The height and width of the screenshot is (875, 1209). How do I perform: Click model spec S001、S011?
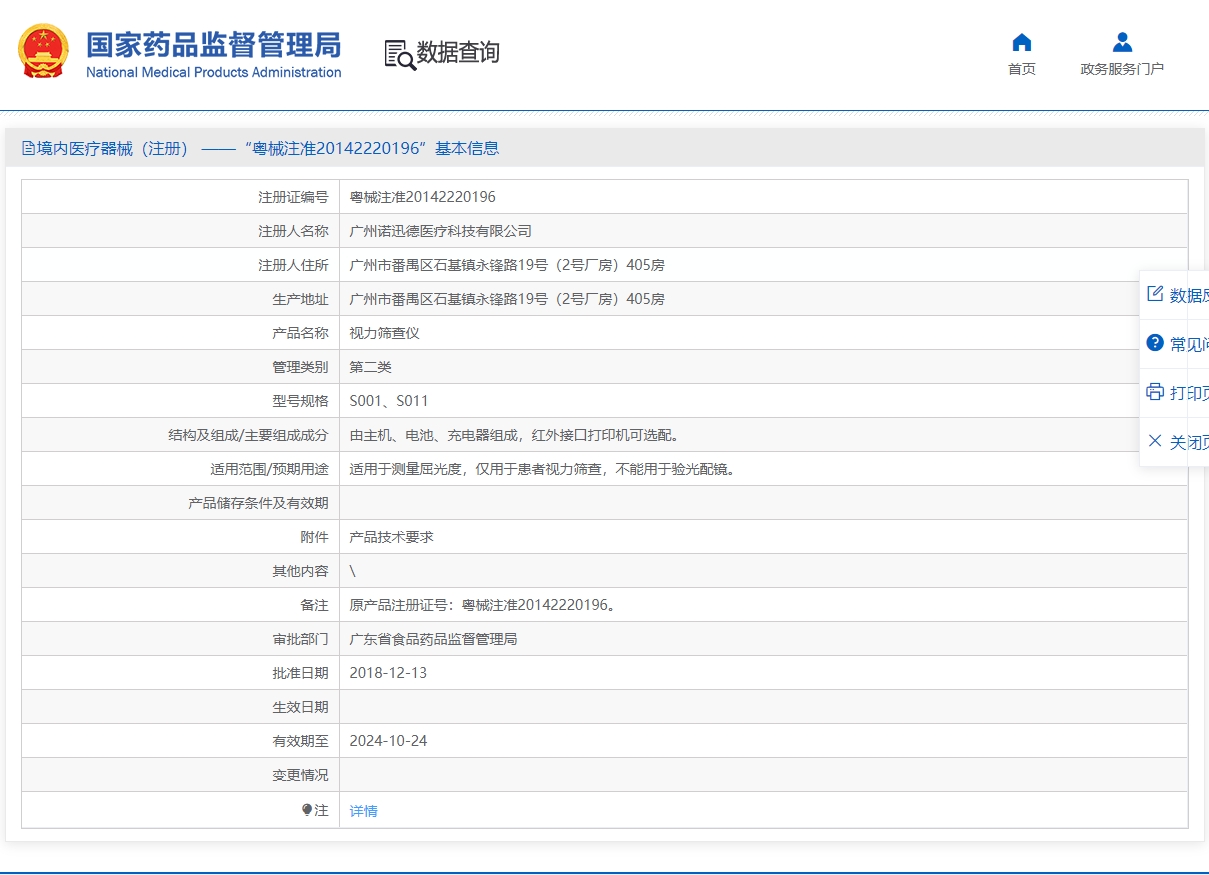tap(389, 401)
